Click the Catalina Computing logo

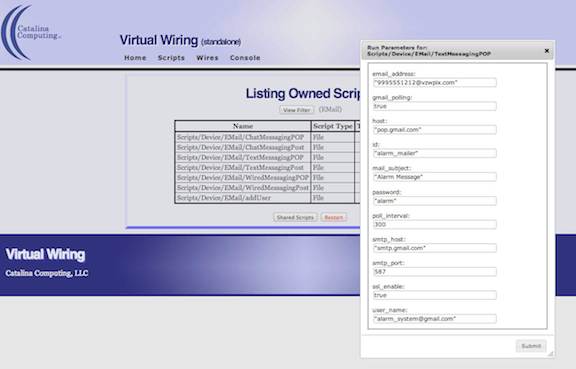(x=31, y=32)
